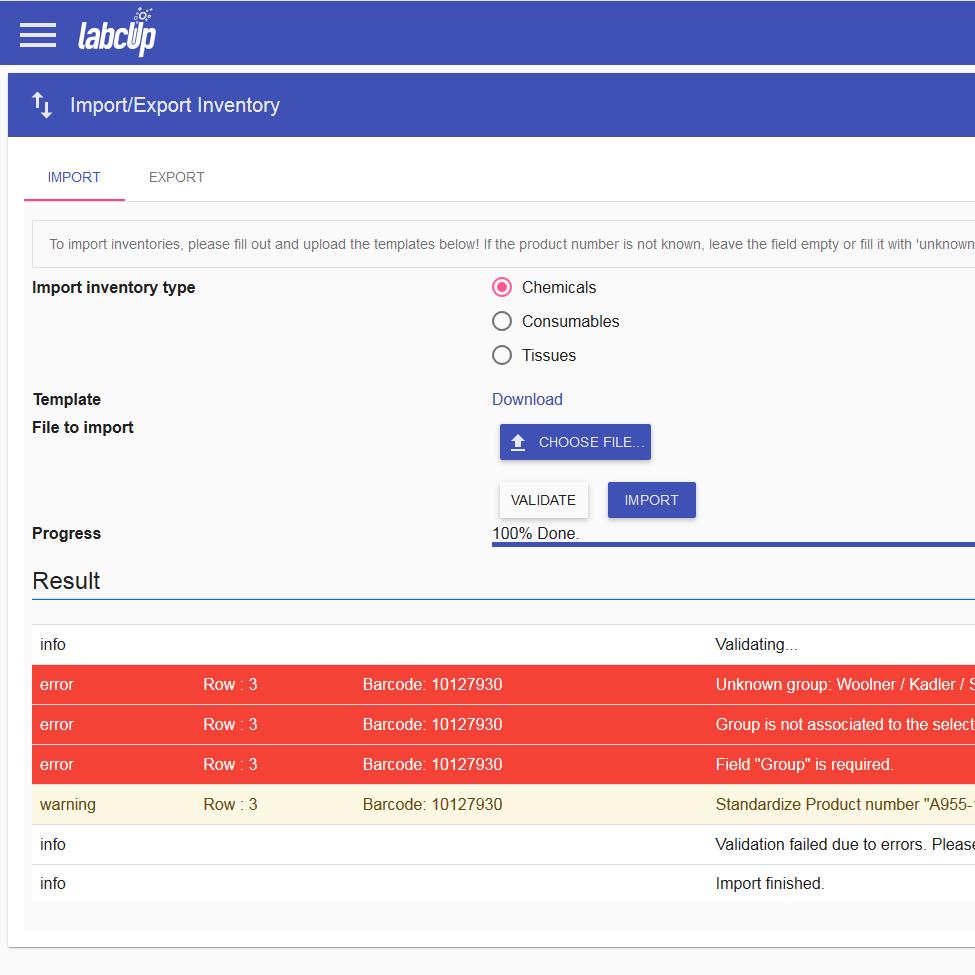Screen dimensions: 975x975
Task: Click the import progress bar
Action: [x=733, y=545]
